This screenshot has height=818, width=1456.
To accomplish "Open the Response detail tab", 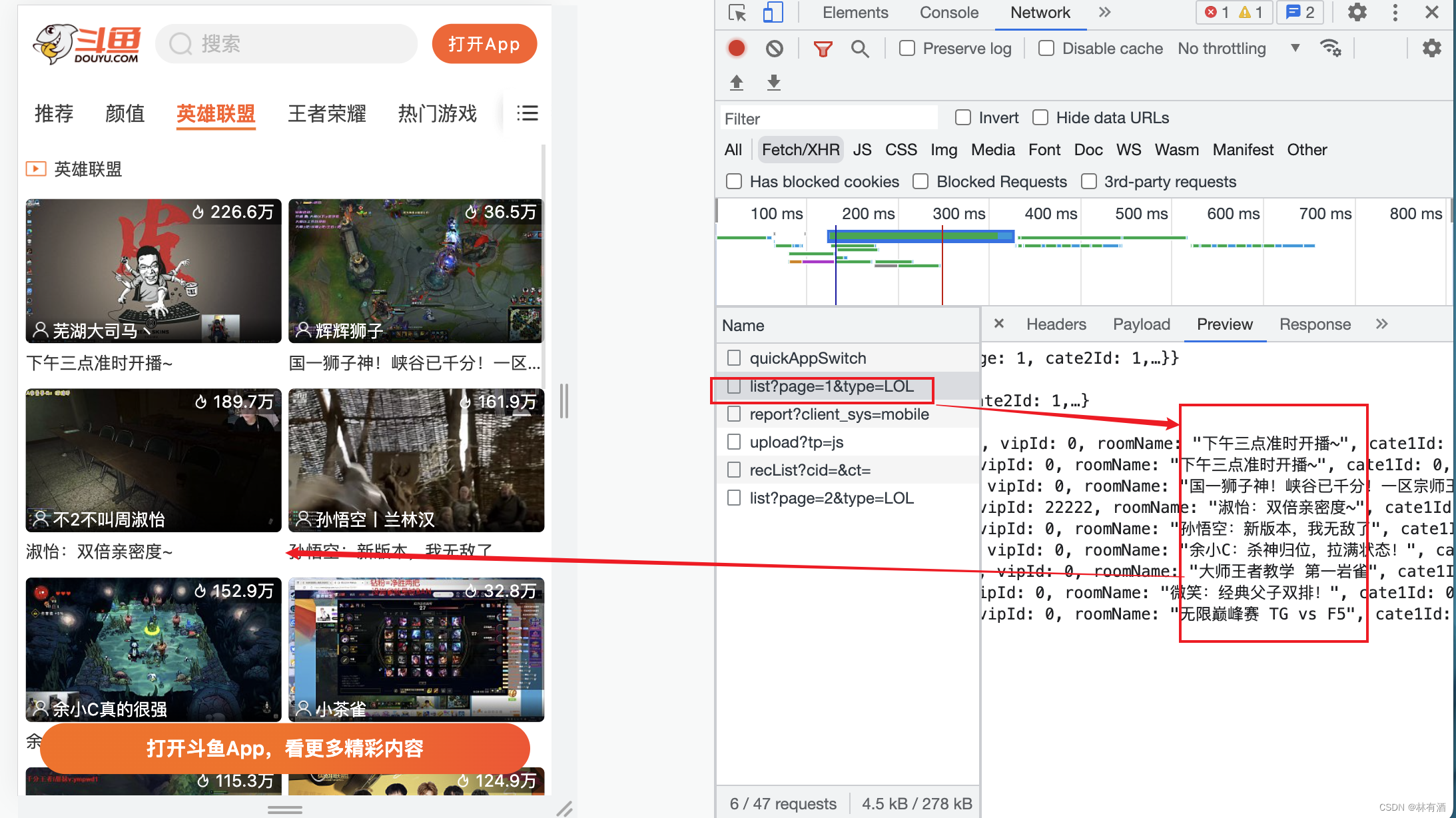I will [x=1315, y=324].
